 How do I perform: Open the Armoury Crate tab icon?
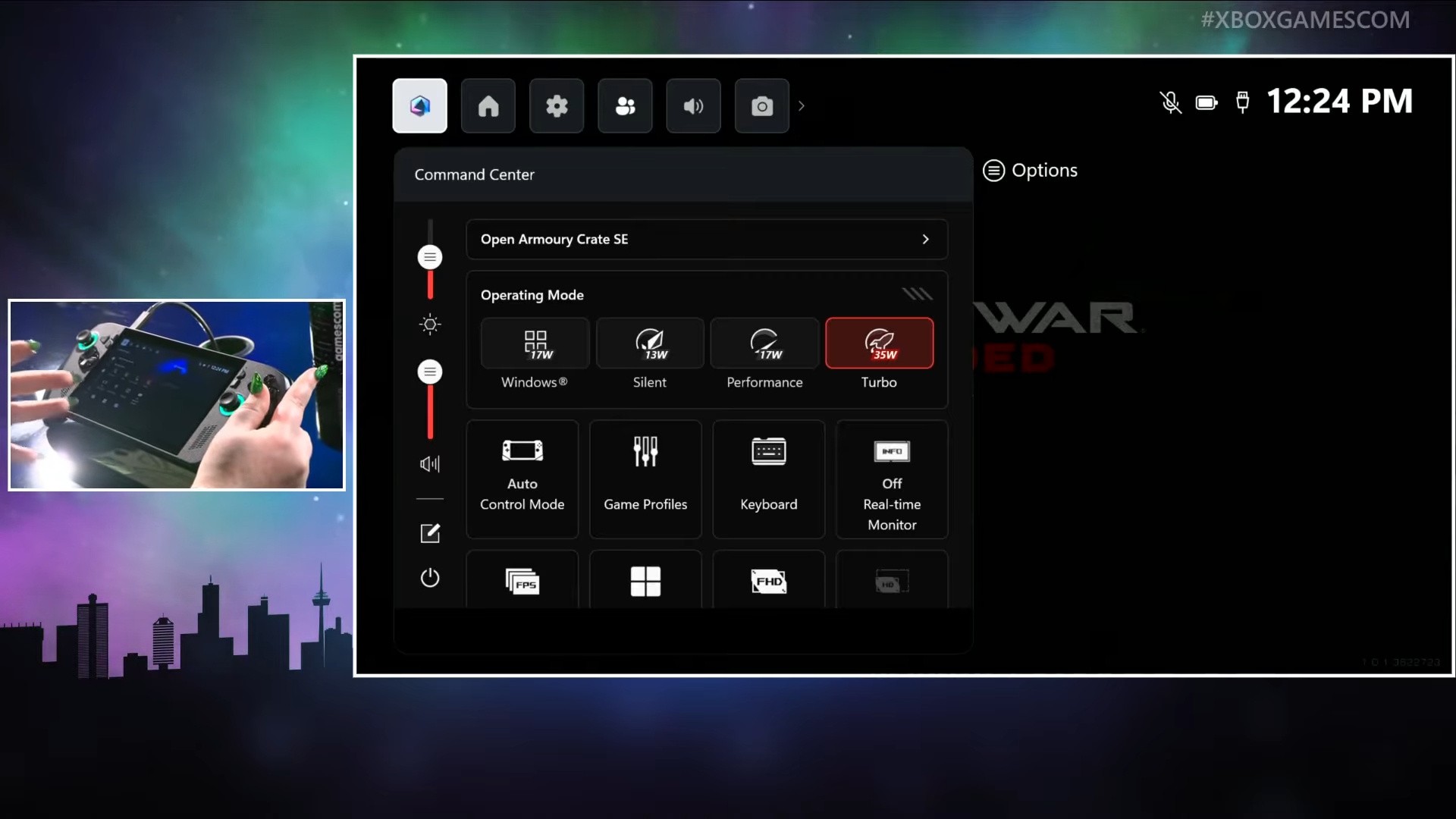[x=419, y=105]
